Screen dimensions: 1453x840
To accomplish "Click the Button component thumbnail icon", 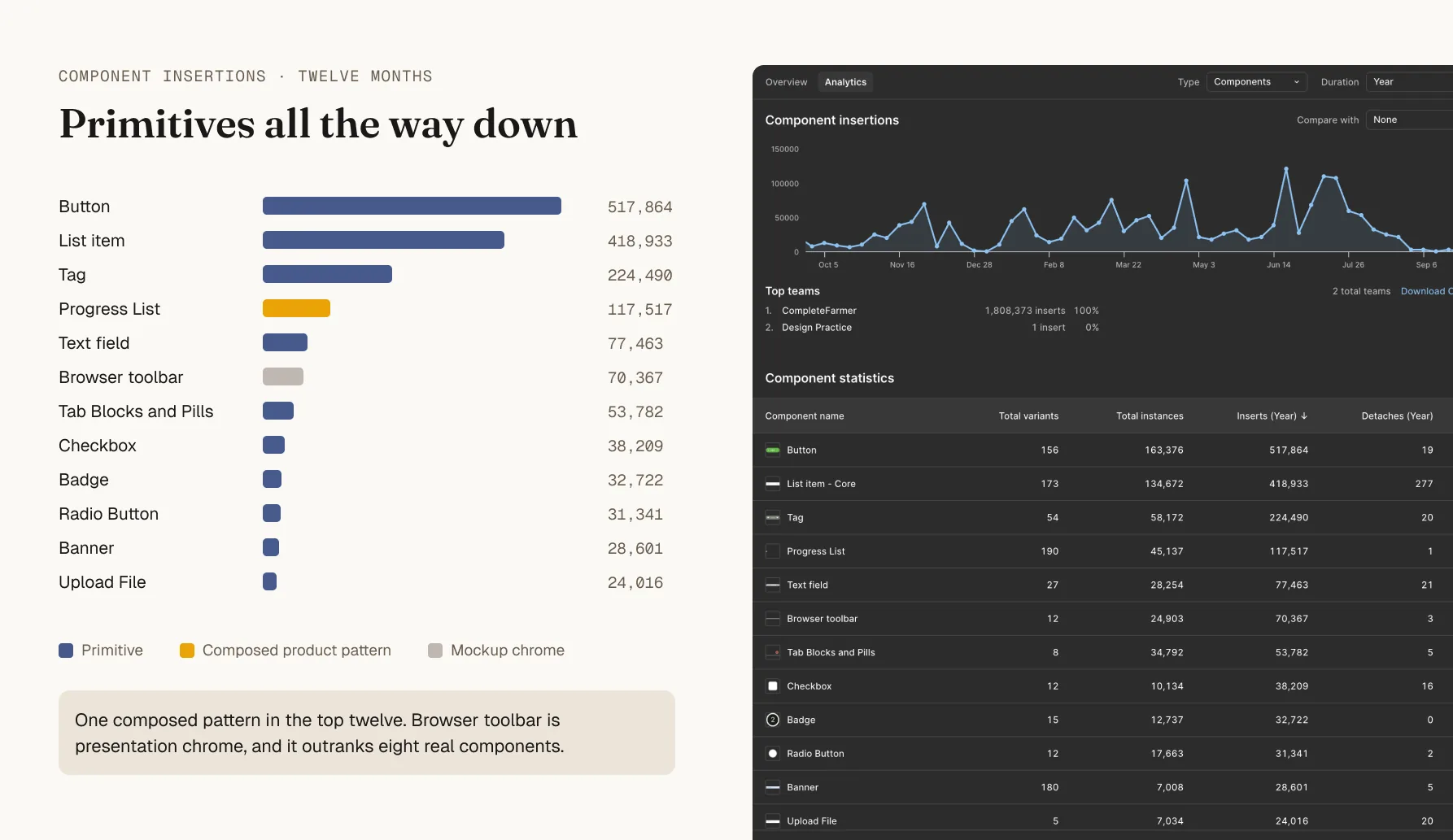I will coord(773,450).
